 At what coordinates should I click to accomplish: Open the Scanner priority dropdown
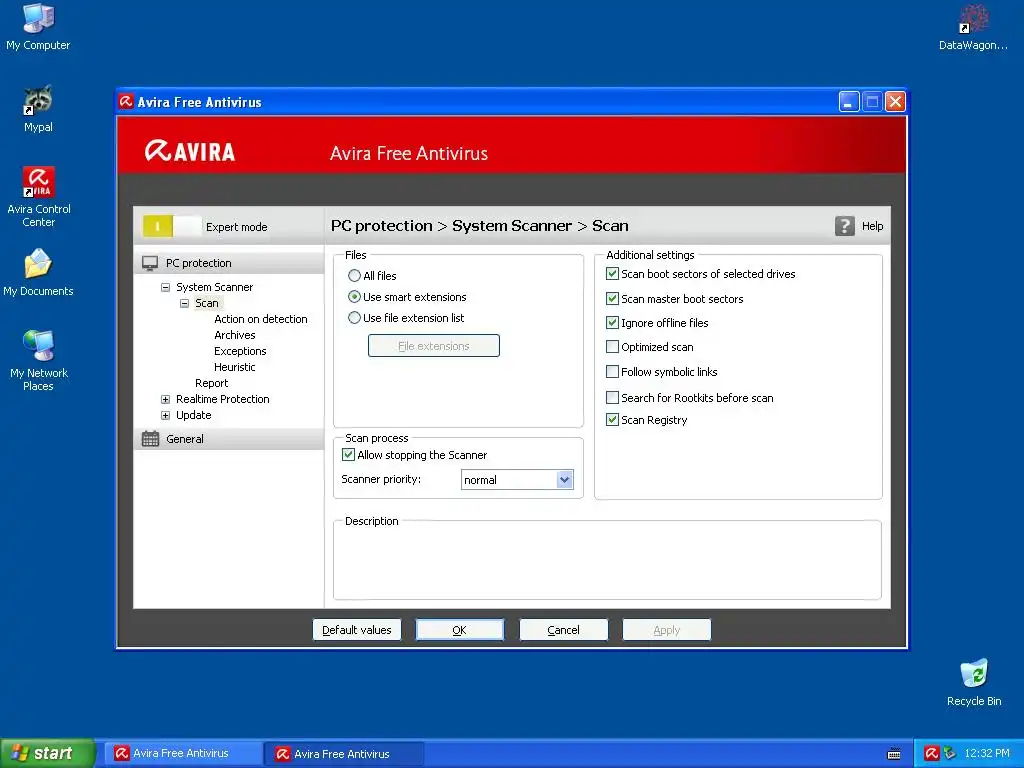(x=564, y=480)
